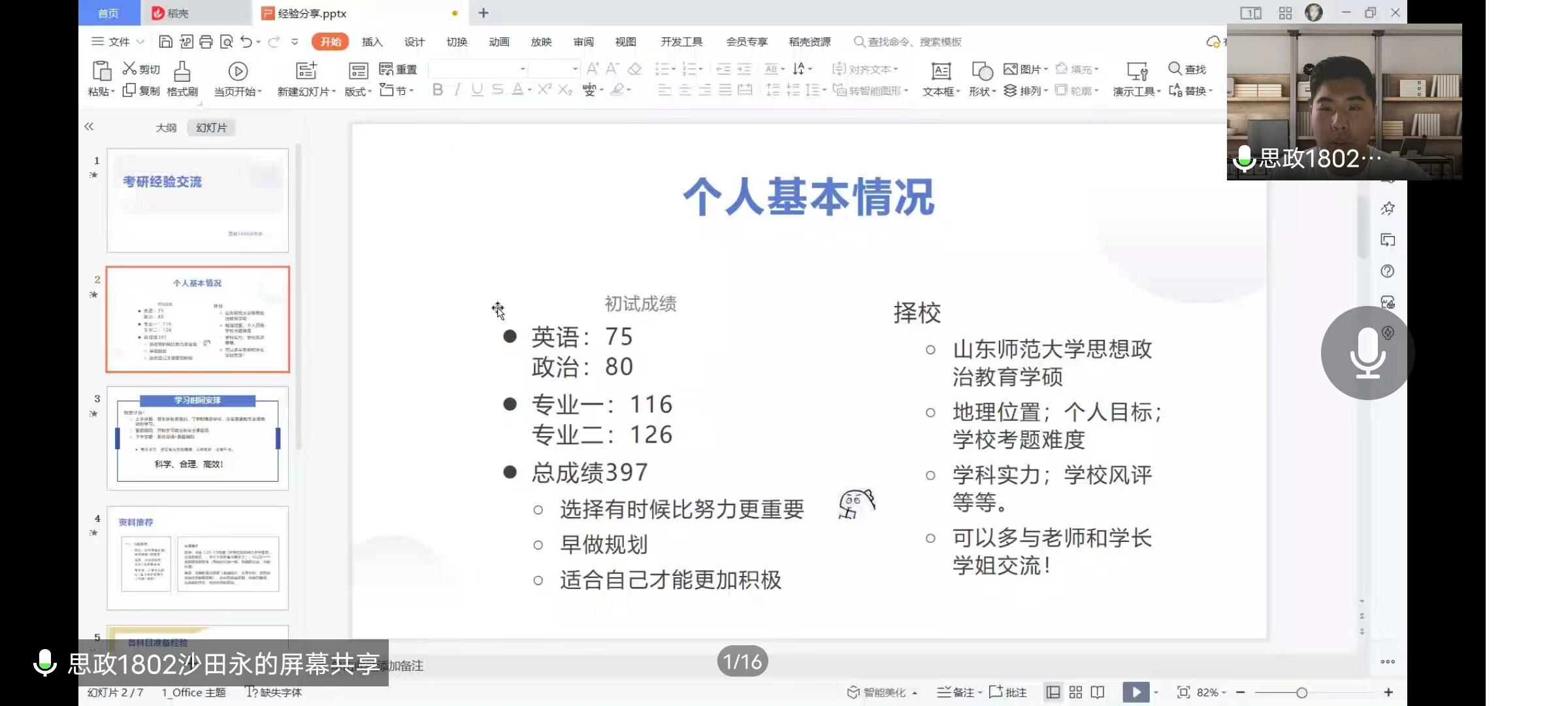1568x706 pixels.
Task: Click the Undo arrow icon
Action: pos(246,42)
